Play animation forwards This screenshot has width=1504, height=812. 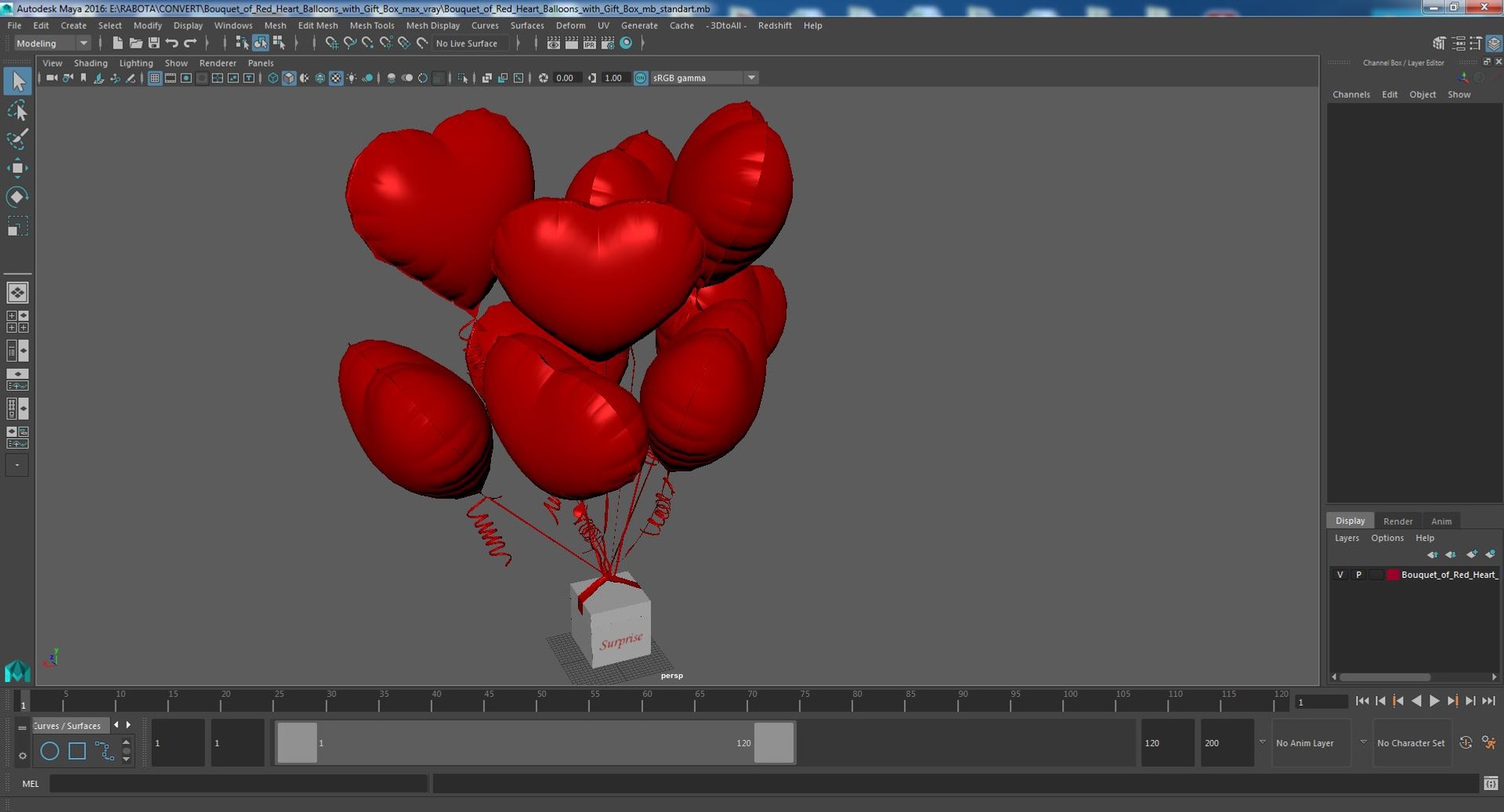point(1434,701)
